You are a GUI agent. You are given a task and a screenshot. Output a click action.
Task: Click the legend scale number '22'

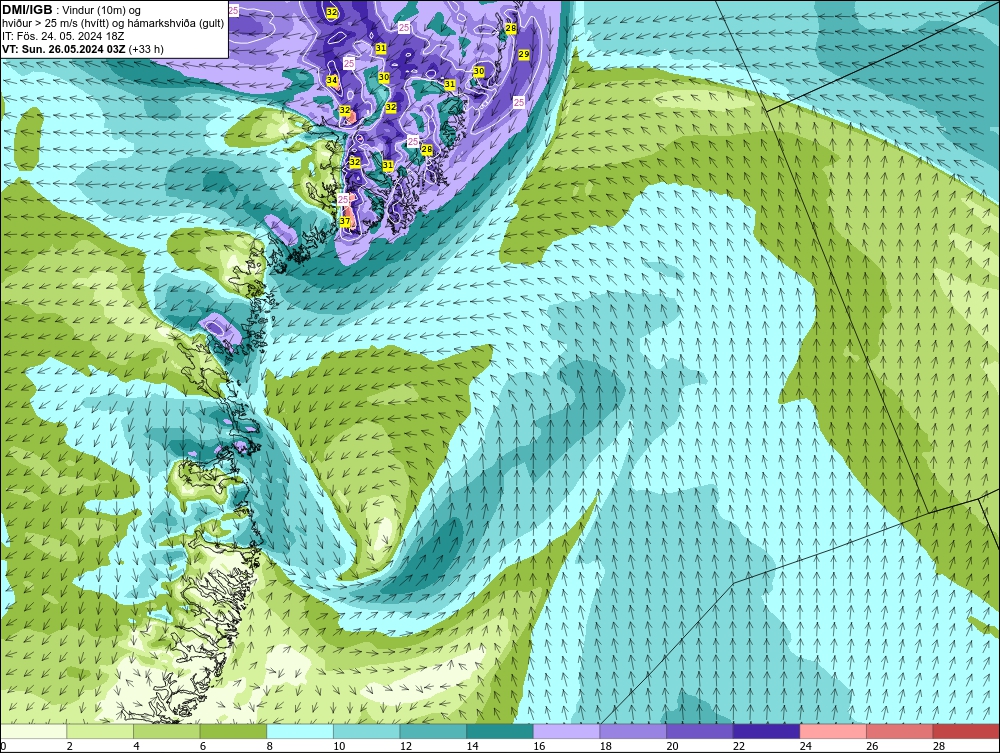(x=739, y=746)
